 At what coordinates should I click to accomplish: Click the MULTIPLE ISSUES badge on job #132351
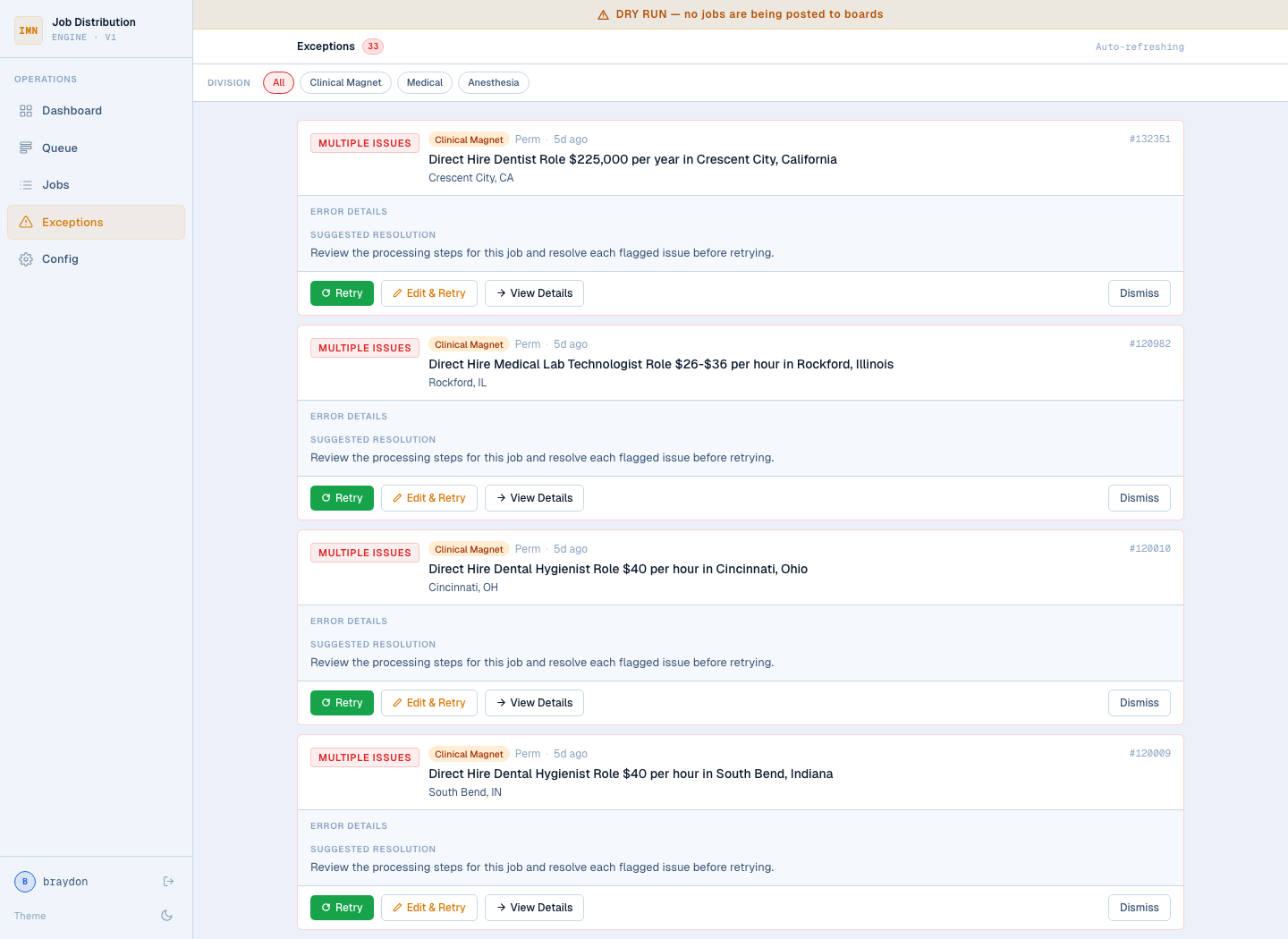(x=365, y=143)
